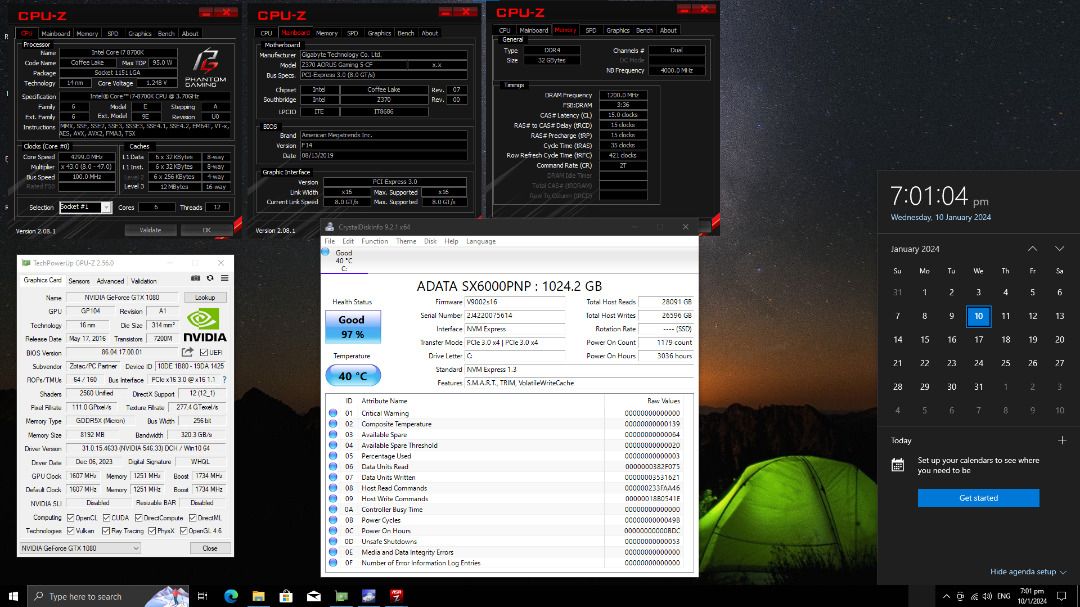Click Get started in the calendar panel
Viewport: 1080px width, 607px height.
978,497
